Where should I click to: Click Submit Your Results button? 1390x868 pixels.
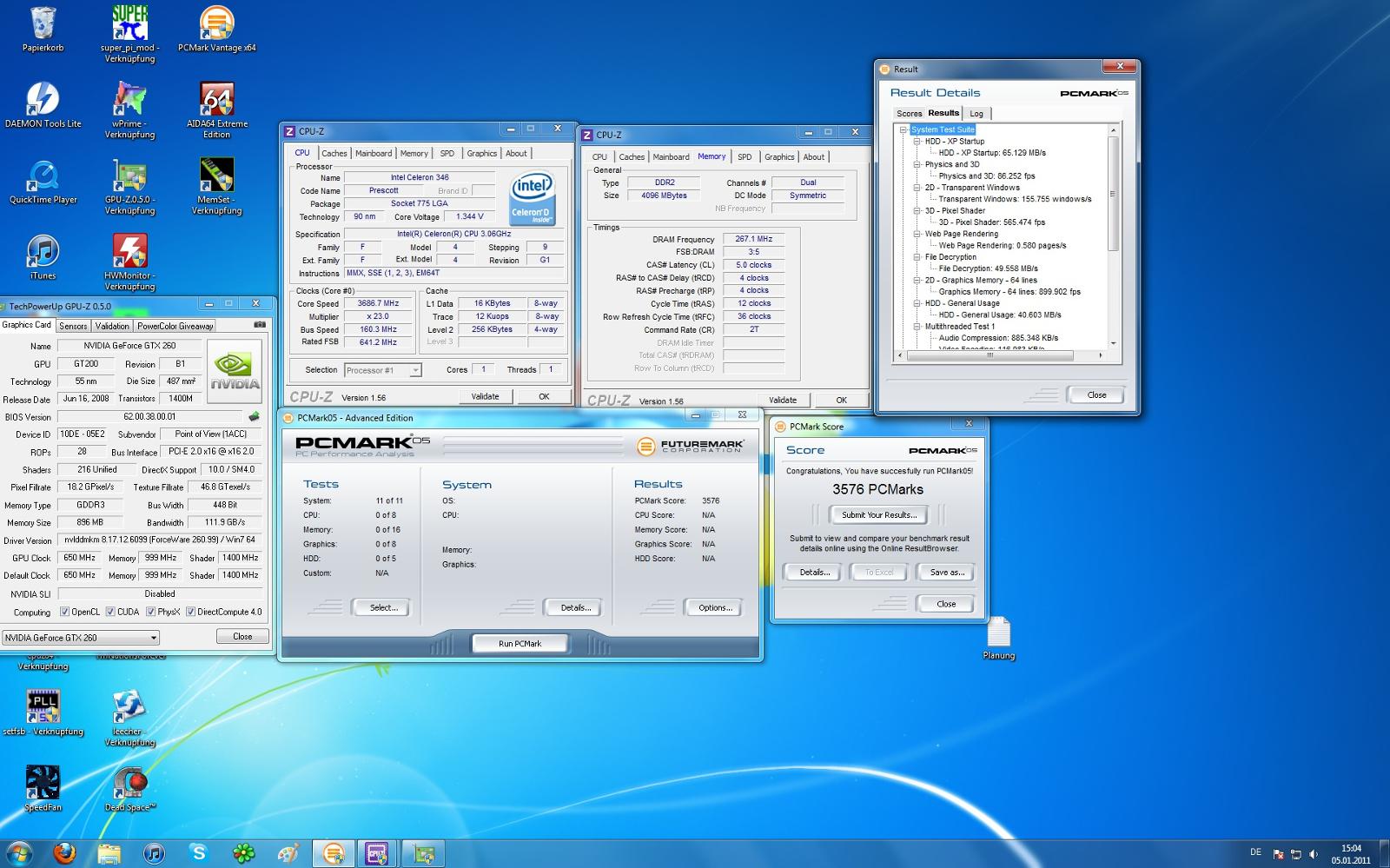point(879,514)
